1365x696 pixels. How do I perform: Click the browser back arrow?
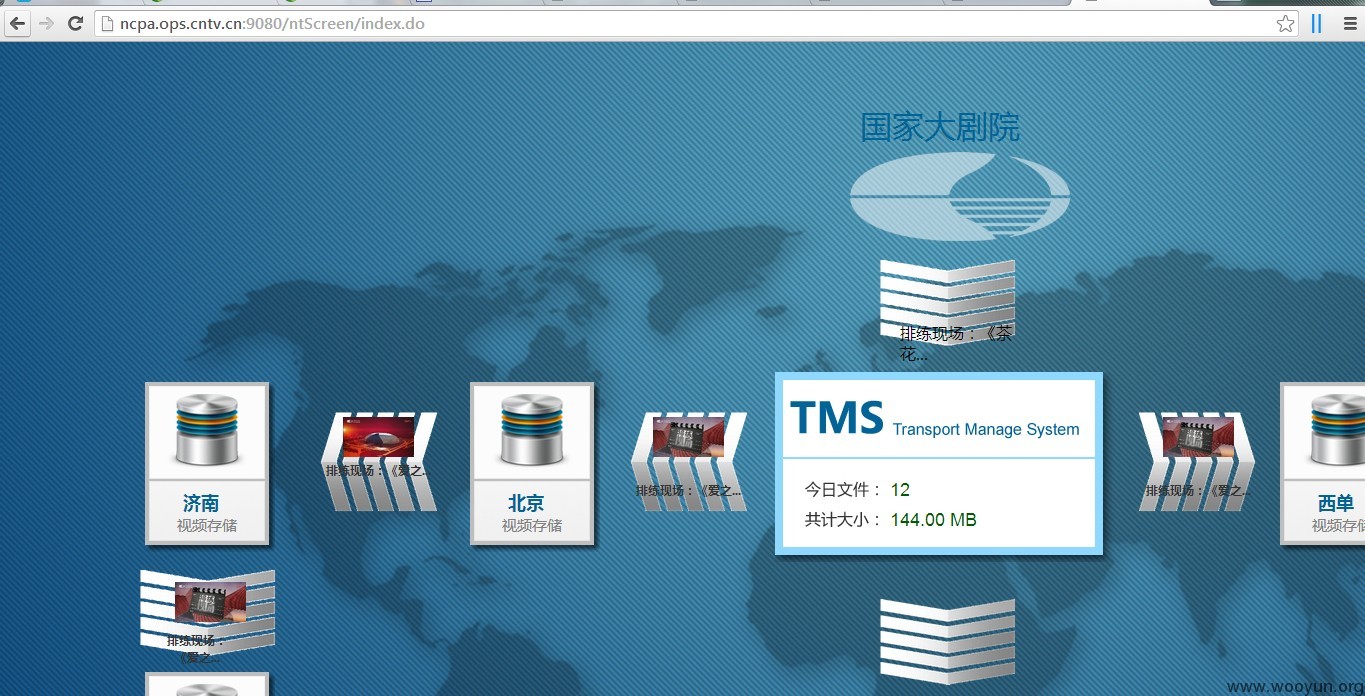[x=18, y=23]
